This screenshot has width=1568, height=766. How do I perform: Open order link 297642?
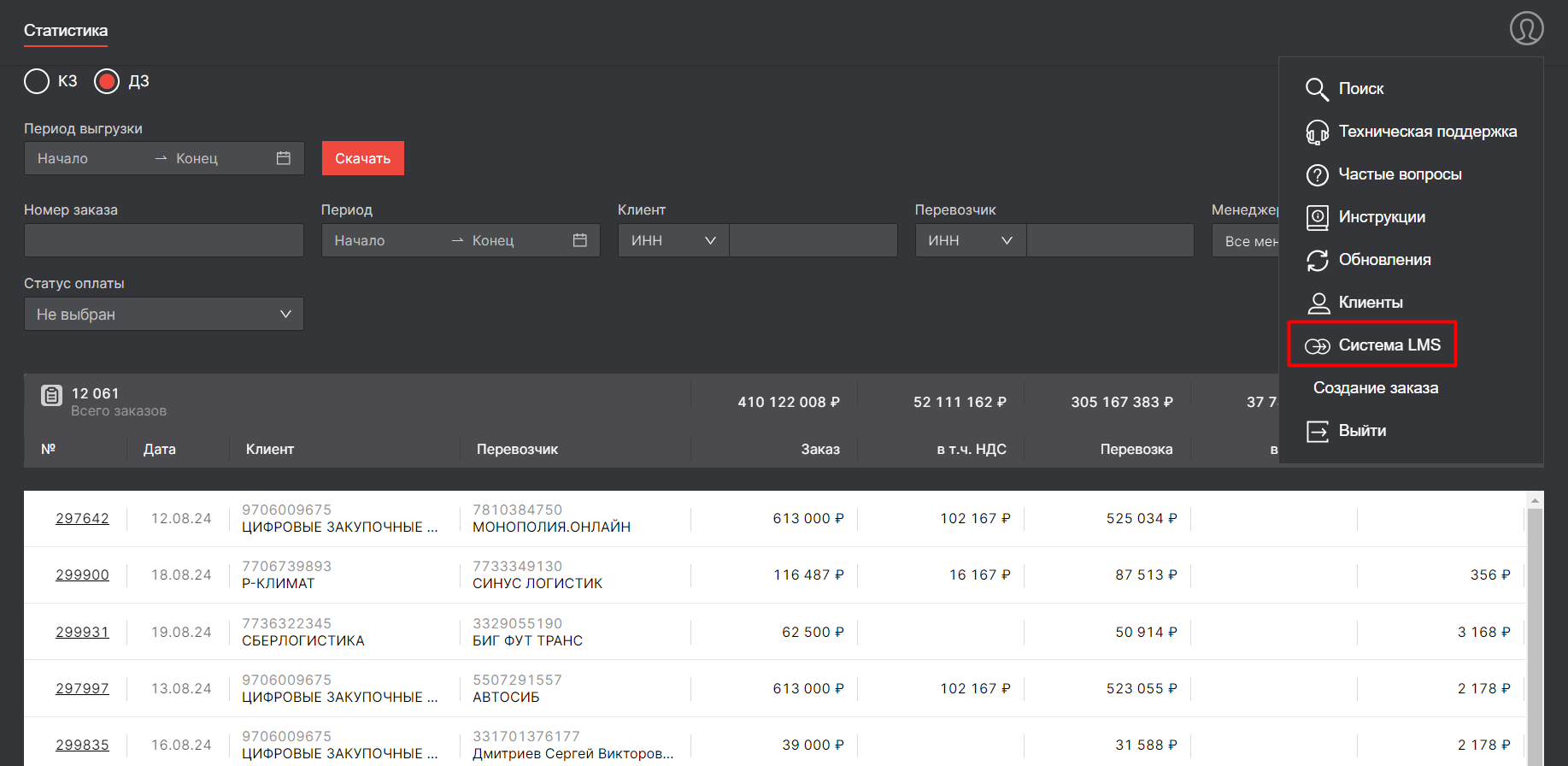[82, 518]
